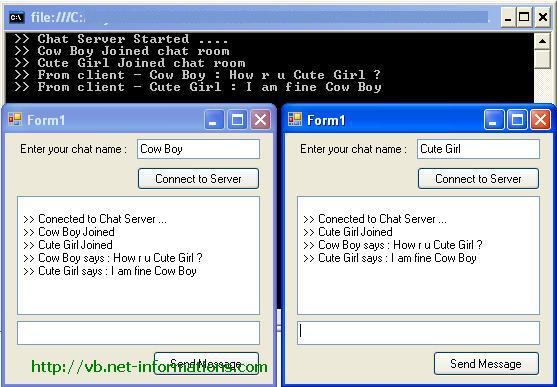Send Message from the Cute Girl window
The image size is (557, 387).
[x=486, y=364]
